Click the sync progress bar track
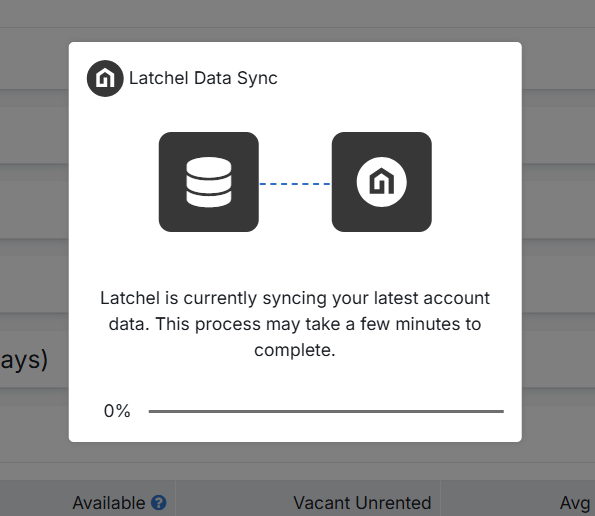 point(326,411)
